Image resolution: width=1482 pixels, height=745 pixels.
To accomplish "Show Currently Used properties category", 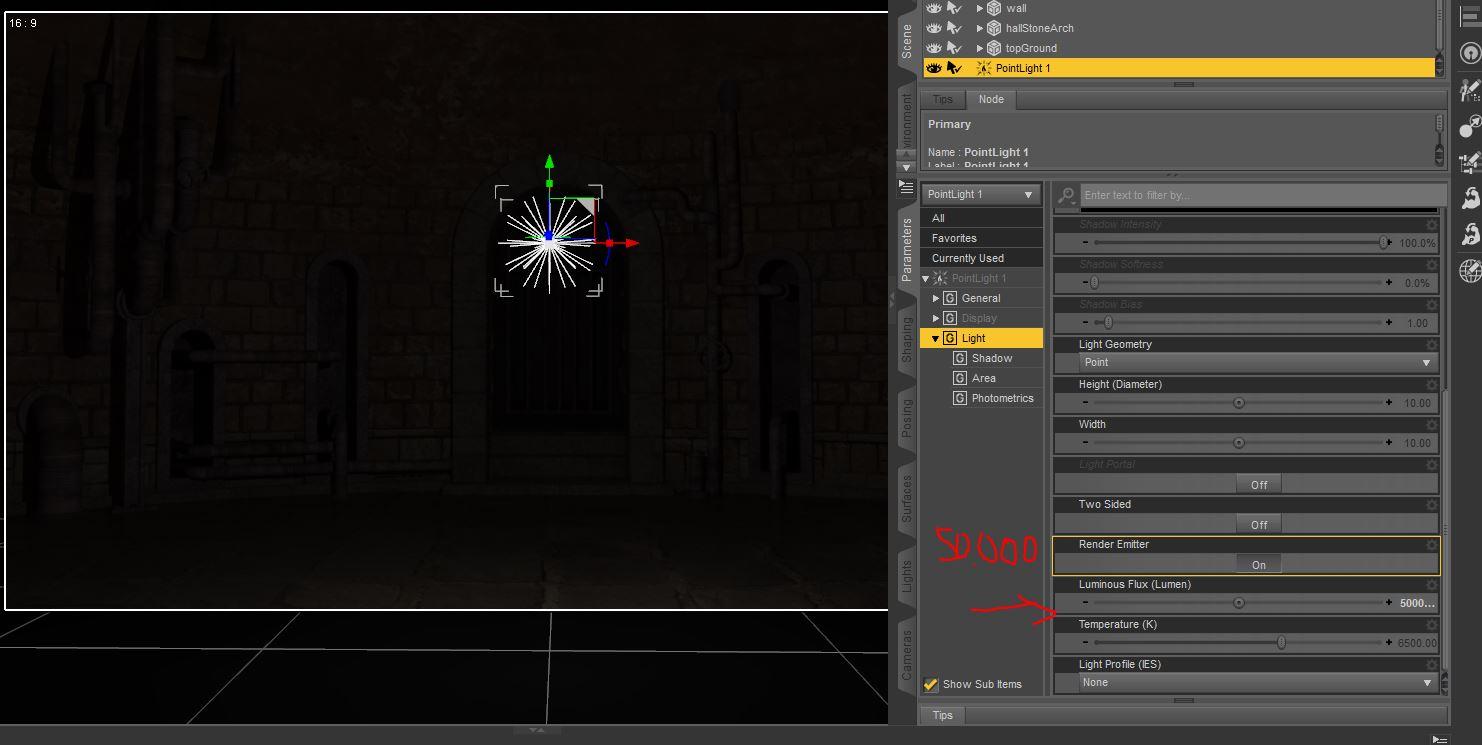I will click(981, 258).
